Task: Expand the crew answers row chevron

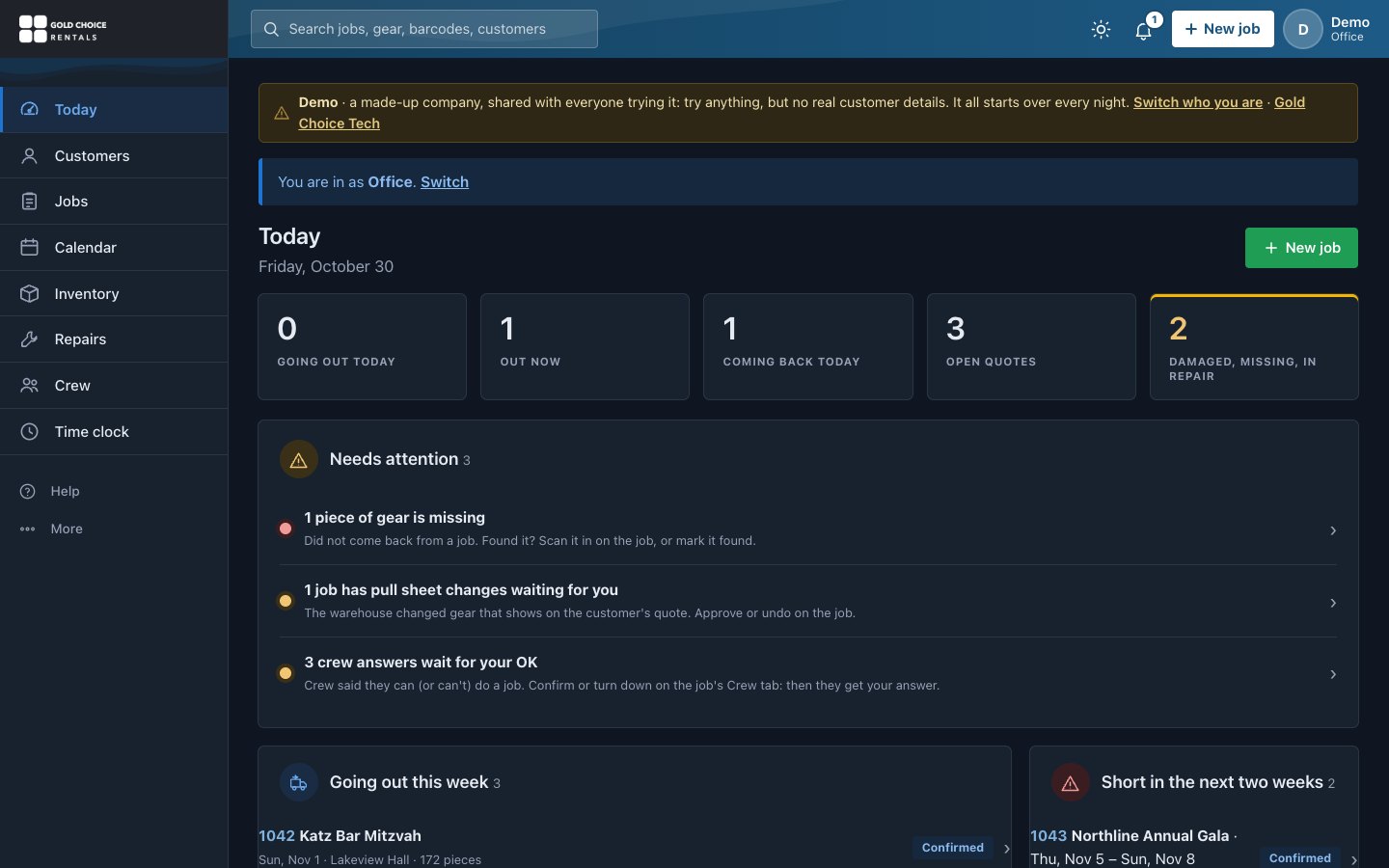Action: pyautogui.click(x=1333, y=674)
